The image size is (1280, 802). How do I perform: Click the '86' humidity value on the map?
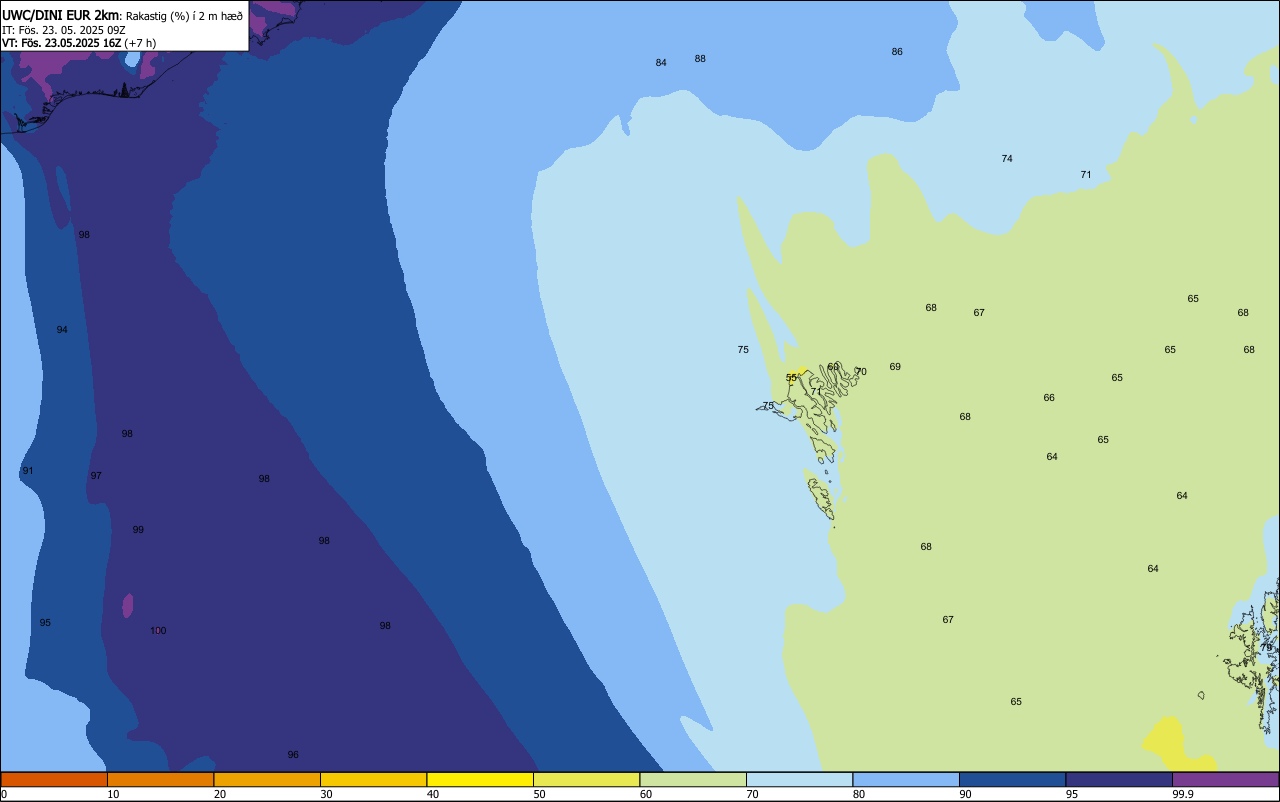point(897,52)
